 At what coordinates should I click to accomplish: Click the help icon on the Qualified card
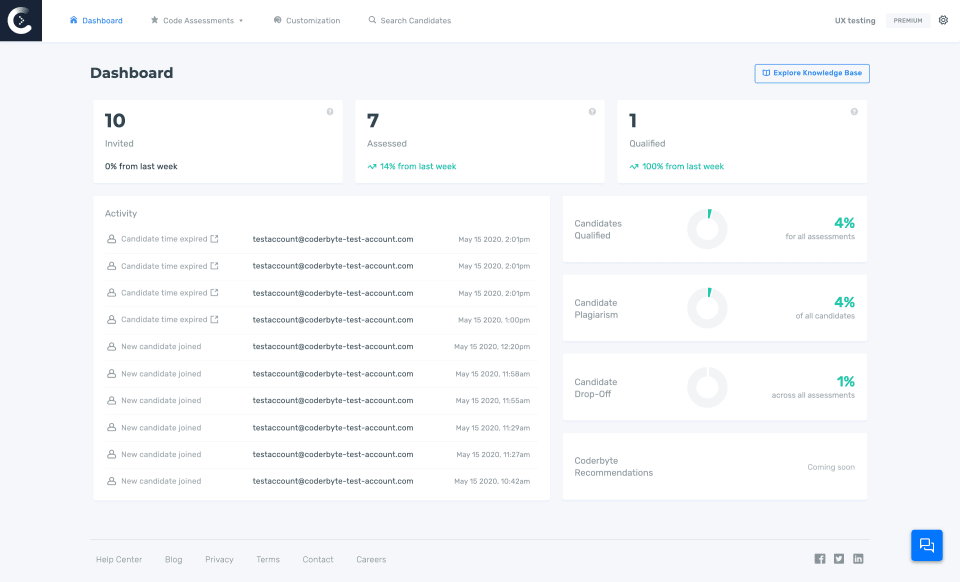pyautogui.click(x=854, y=112)
